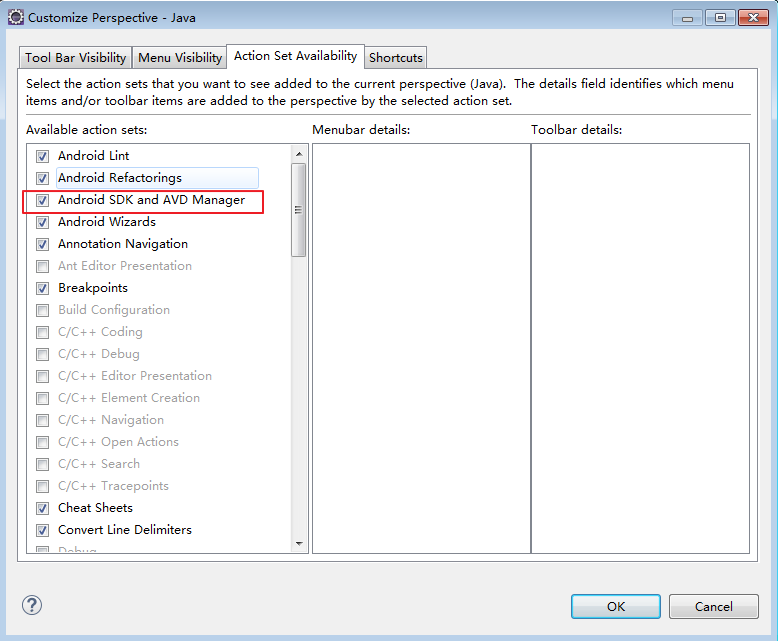Select the Breakpoints label

(93, 288)
